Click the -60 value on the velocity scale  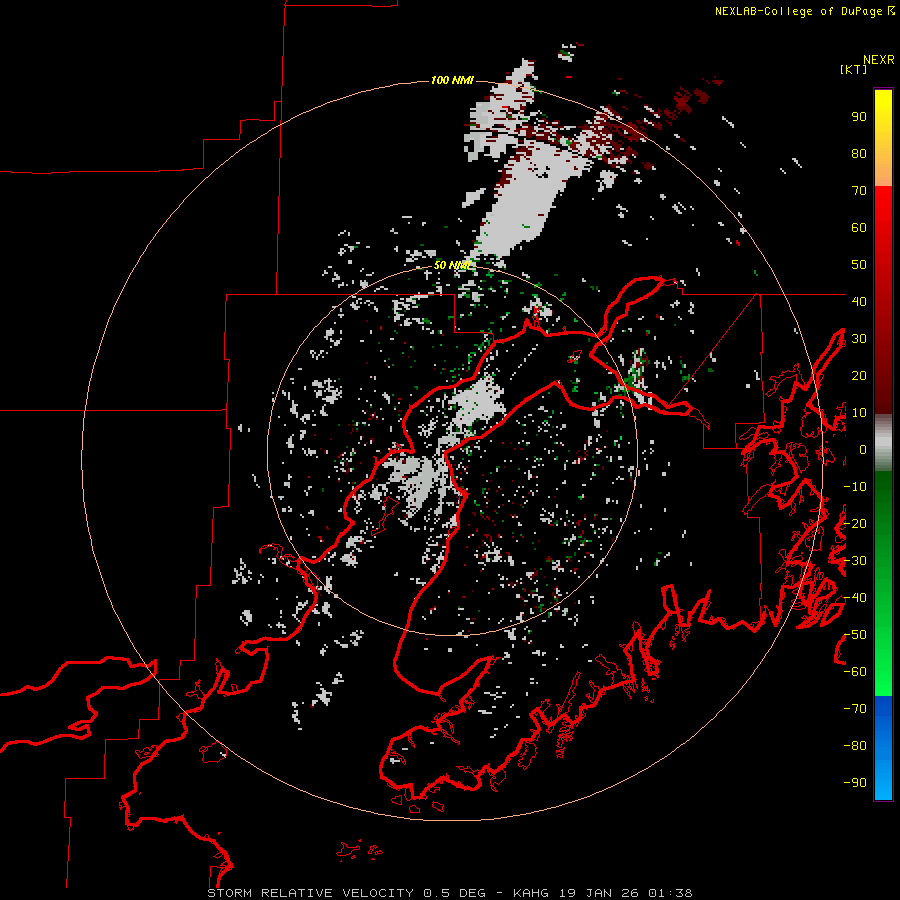[855, 672]
